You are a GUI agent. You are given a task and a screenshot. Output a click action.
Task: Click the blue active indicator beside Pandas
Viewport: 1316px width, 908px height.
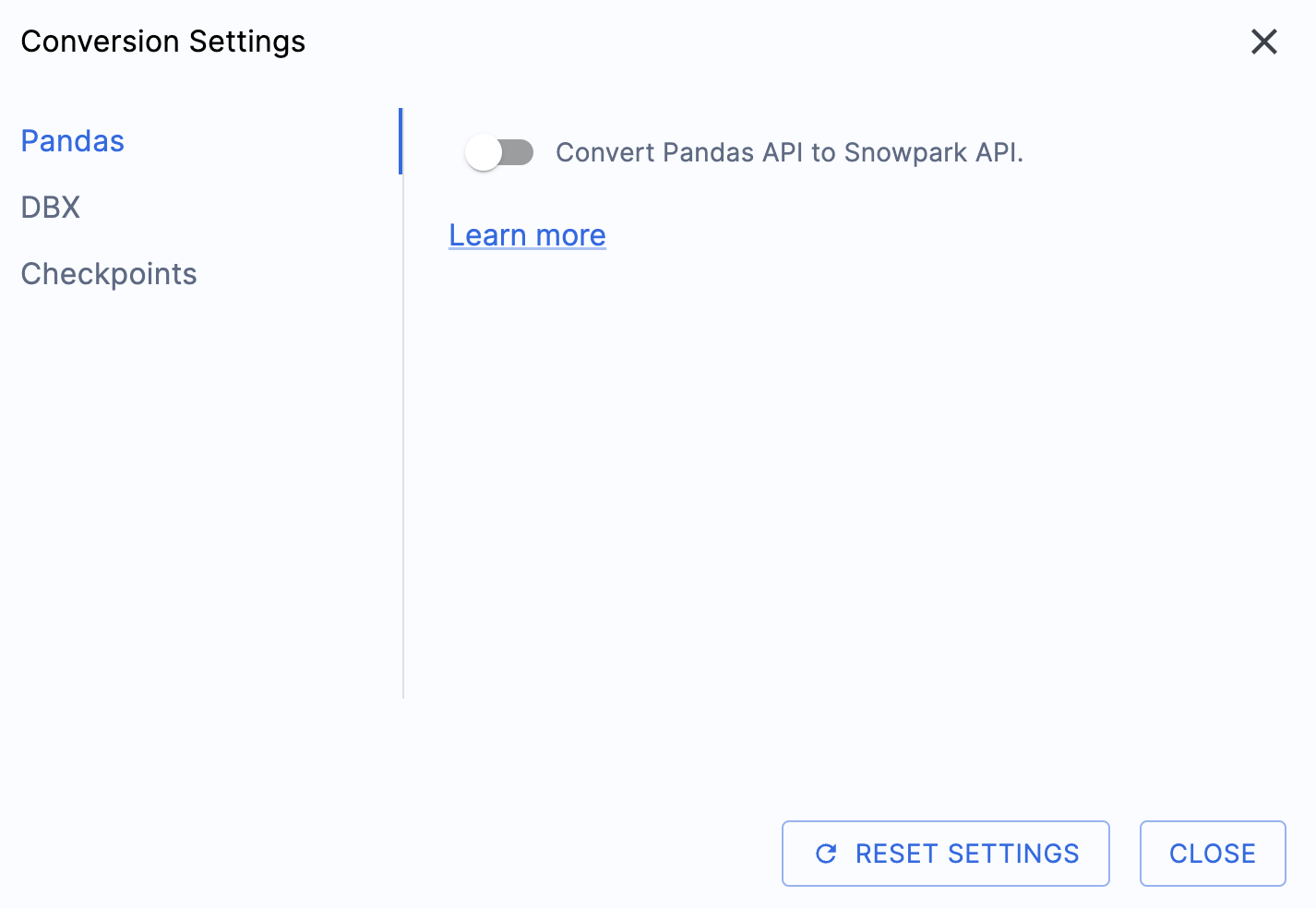coord(401,141)
